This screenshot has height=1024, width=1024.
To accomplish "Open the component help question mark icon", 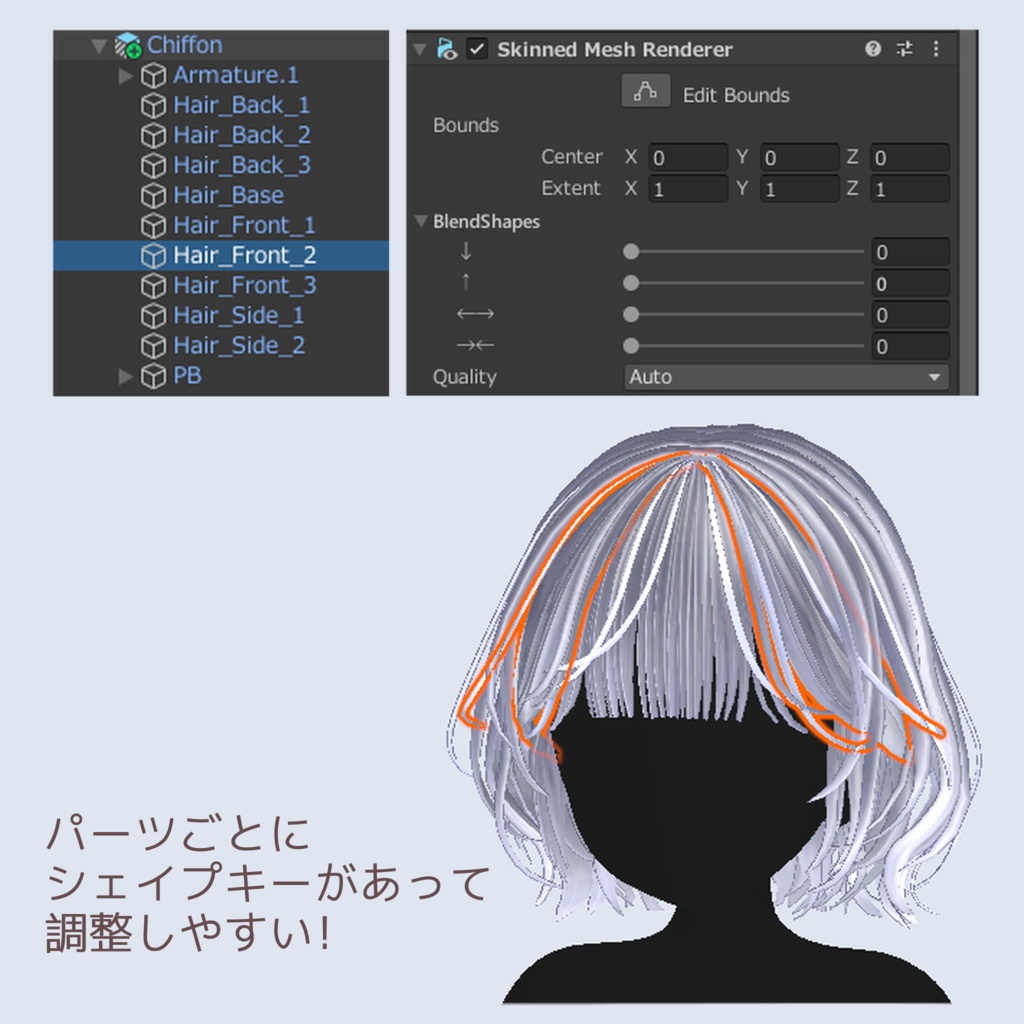I will click(872, 47).
